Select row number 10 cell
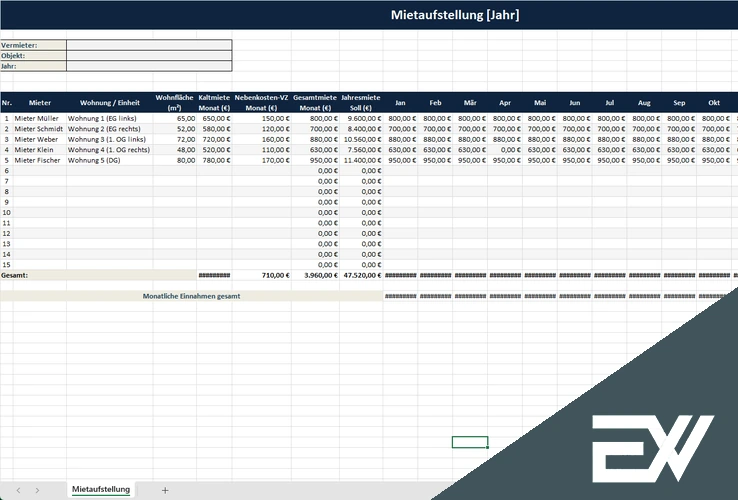 point(7,212)
